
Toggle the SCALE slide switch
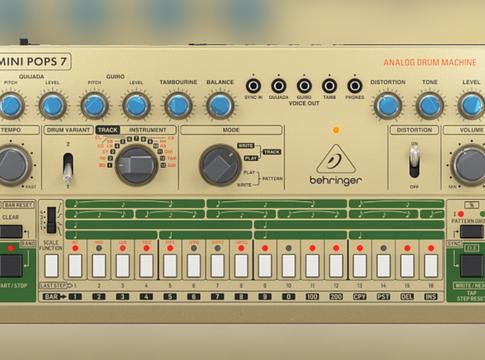[51, 220]
